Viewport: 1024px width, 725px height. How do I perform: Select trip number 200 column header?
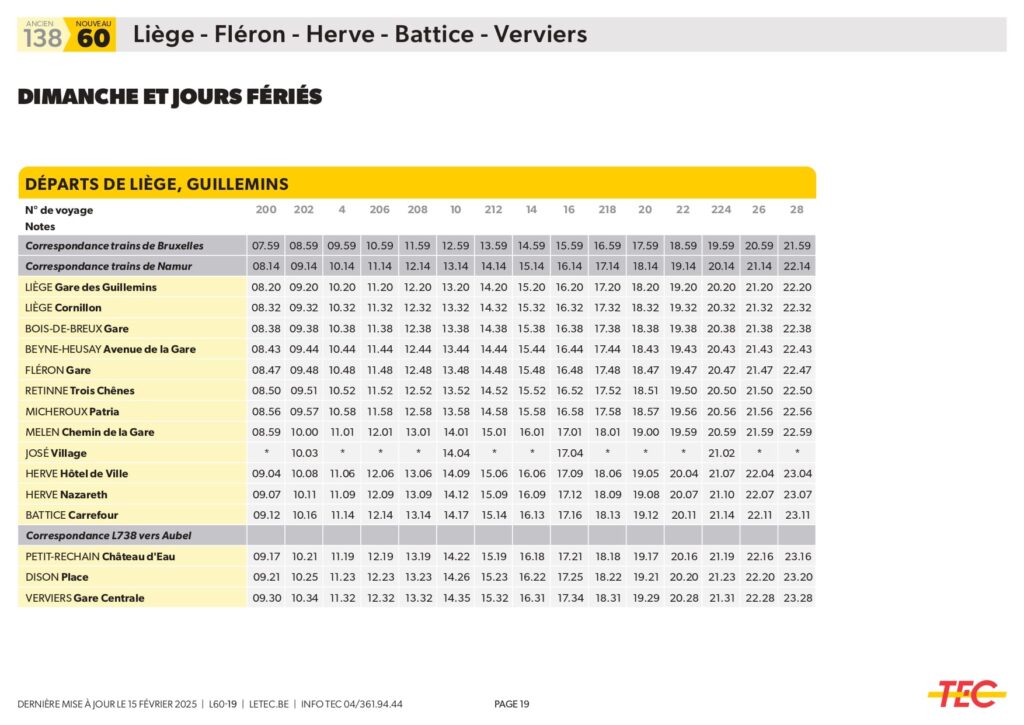point(266,210)
